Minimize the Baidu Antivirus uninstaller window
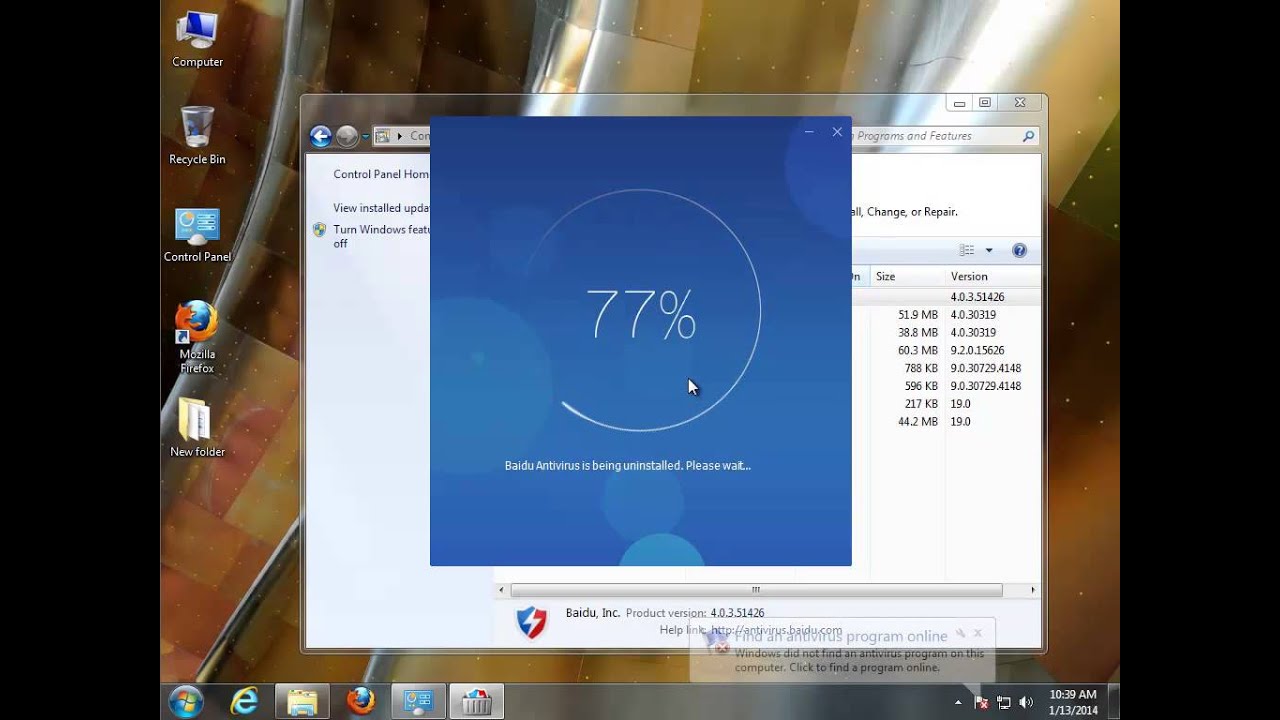1280x720 pixels. tap(809, 132)
